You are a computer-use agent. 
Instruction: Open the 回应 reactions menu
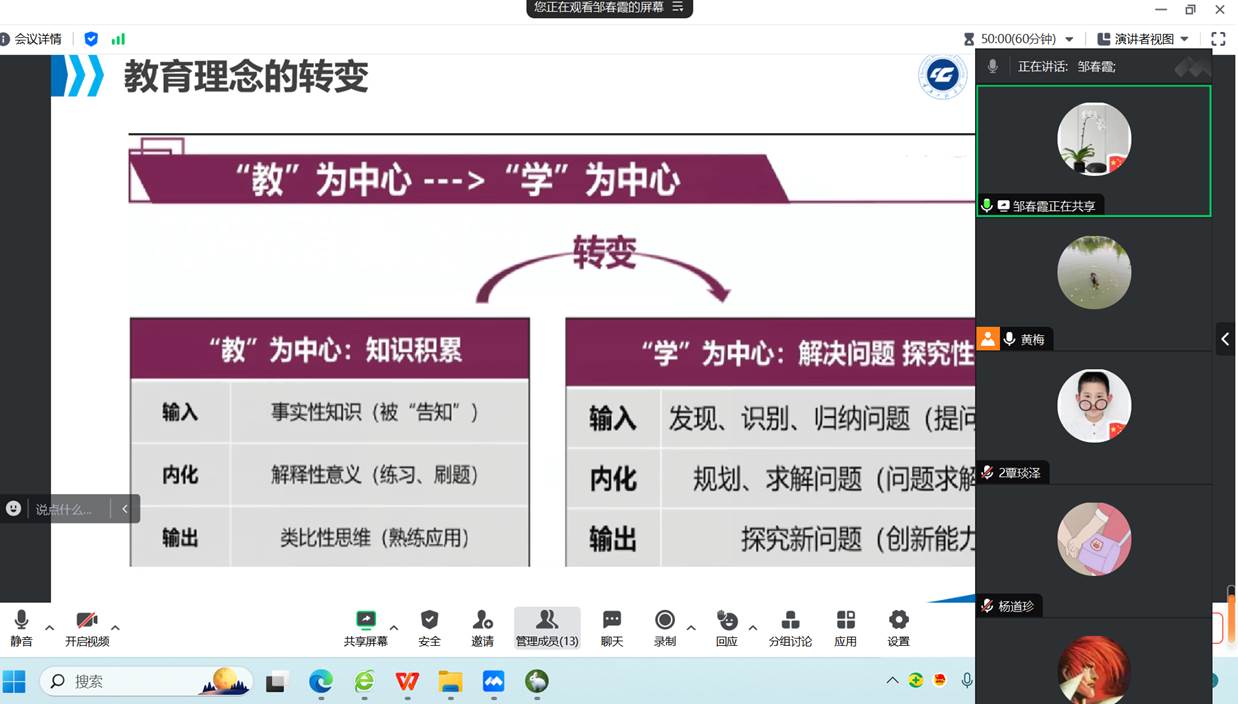[727, 621]
